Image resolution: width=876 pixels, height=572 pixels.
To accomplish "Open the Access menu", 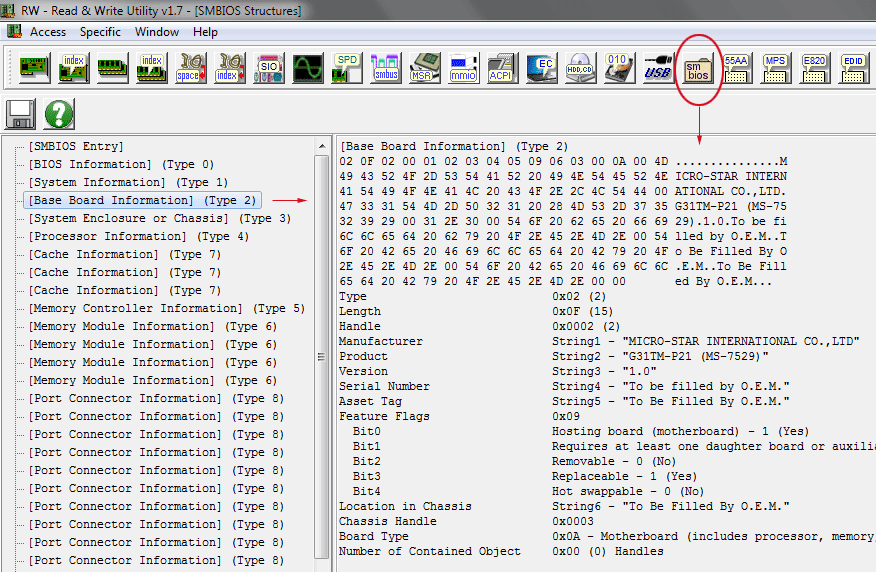I will click(x=48, y=32).
